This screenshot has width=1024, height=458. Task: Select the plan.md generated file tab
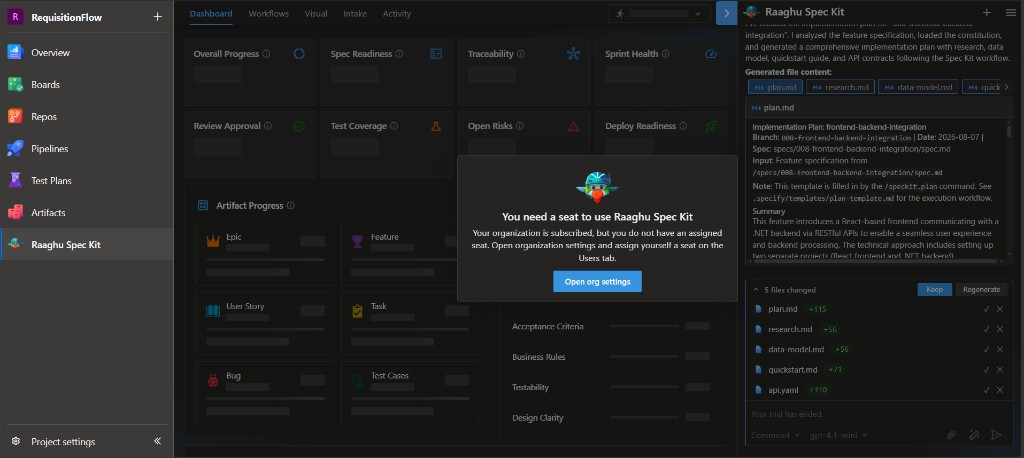click(x=775, y=87)
